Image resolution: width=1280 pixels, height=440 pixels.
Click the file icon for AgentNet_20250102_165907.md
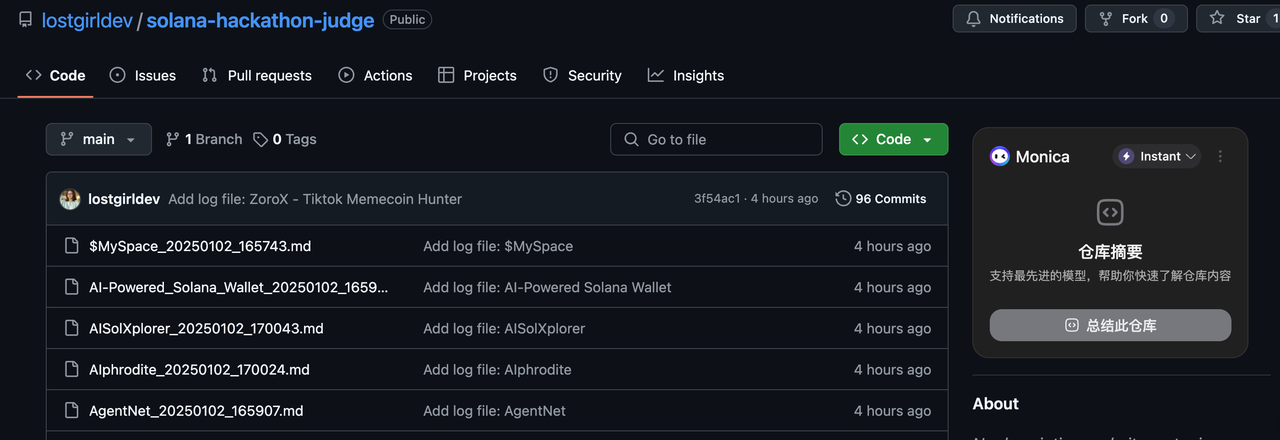(71, 410)
